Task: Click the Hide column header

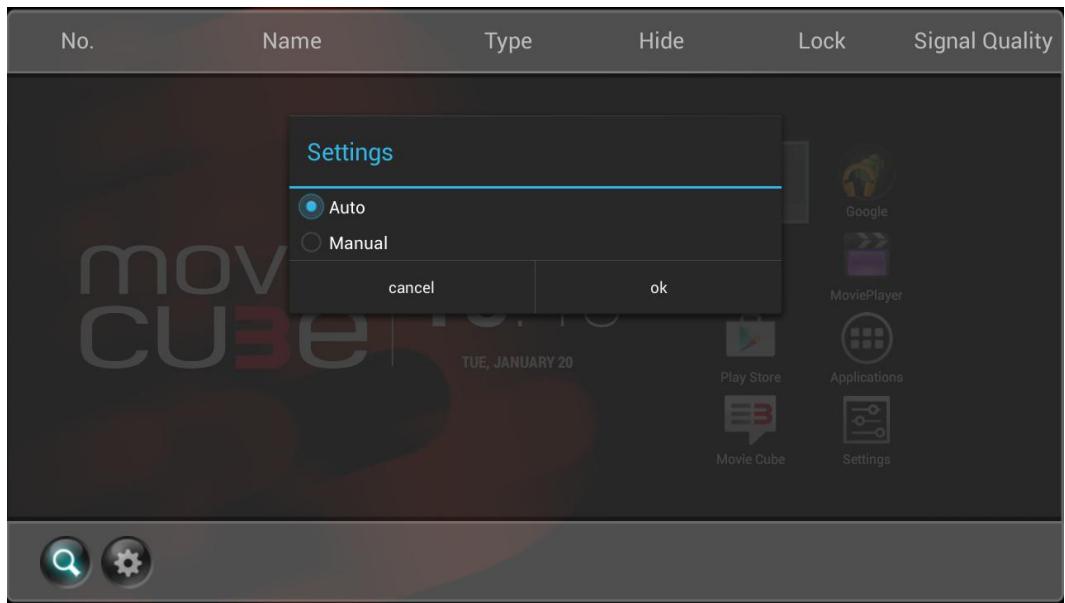Action: pyautogui.click(x=661, y=41)
